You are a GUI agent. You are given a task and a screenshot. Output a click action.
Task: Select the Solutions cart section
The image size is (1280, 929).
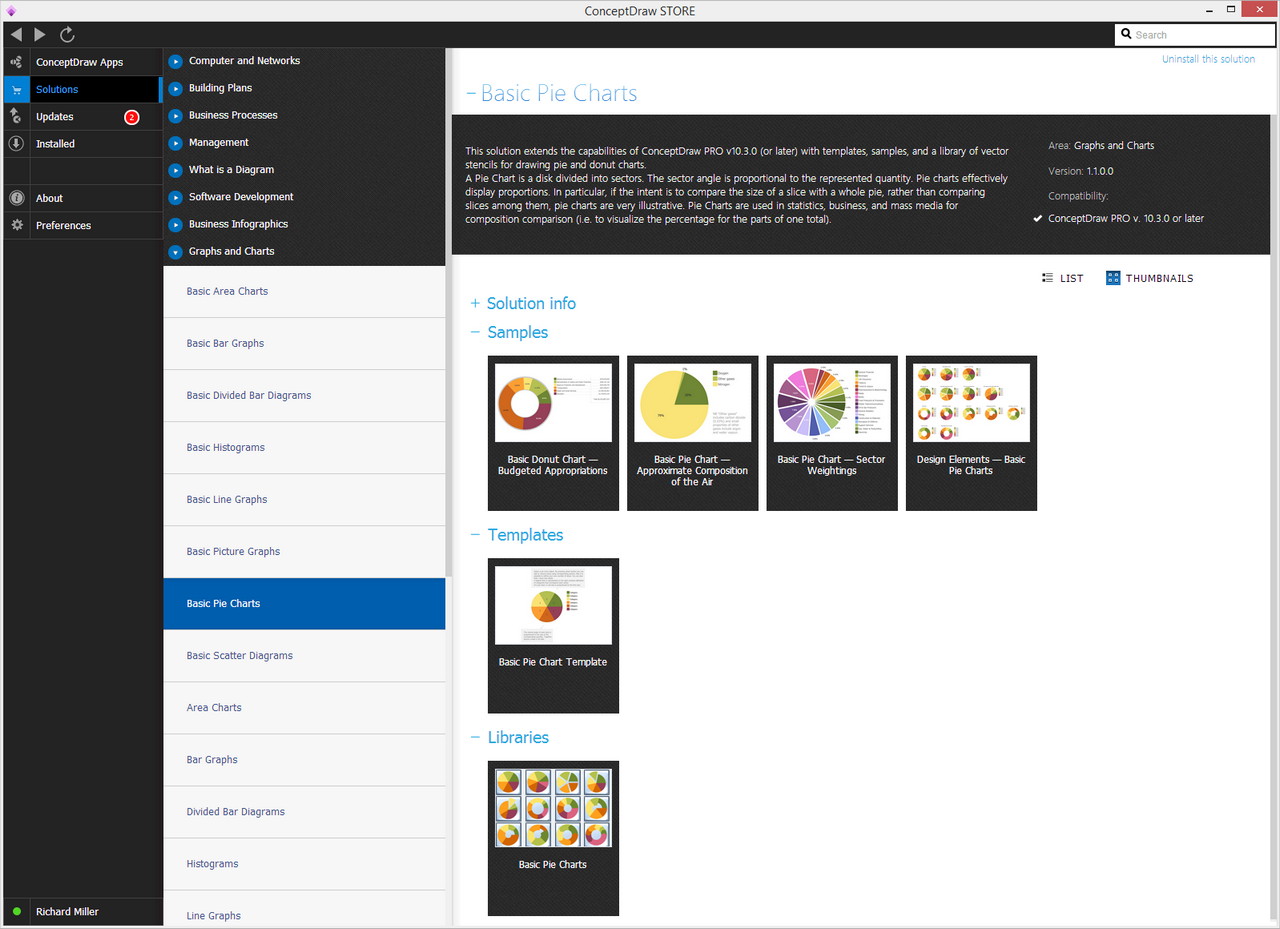pyautogui.click(x=83, y=89)
